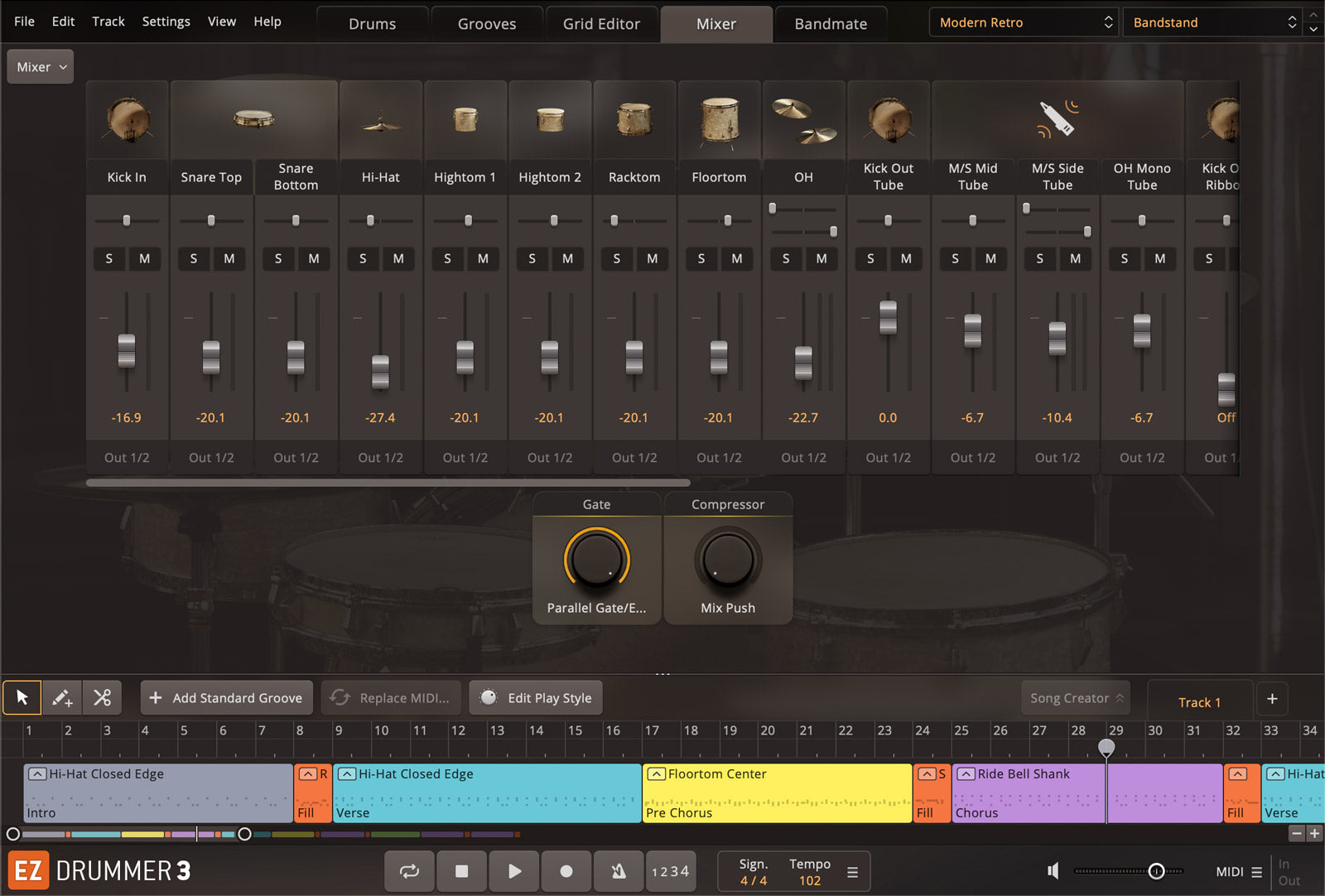The height and width of the screenshot is (896, 1325).
Task: Solo the Kick In channel
Action: coord(109,258)
